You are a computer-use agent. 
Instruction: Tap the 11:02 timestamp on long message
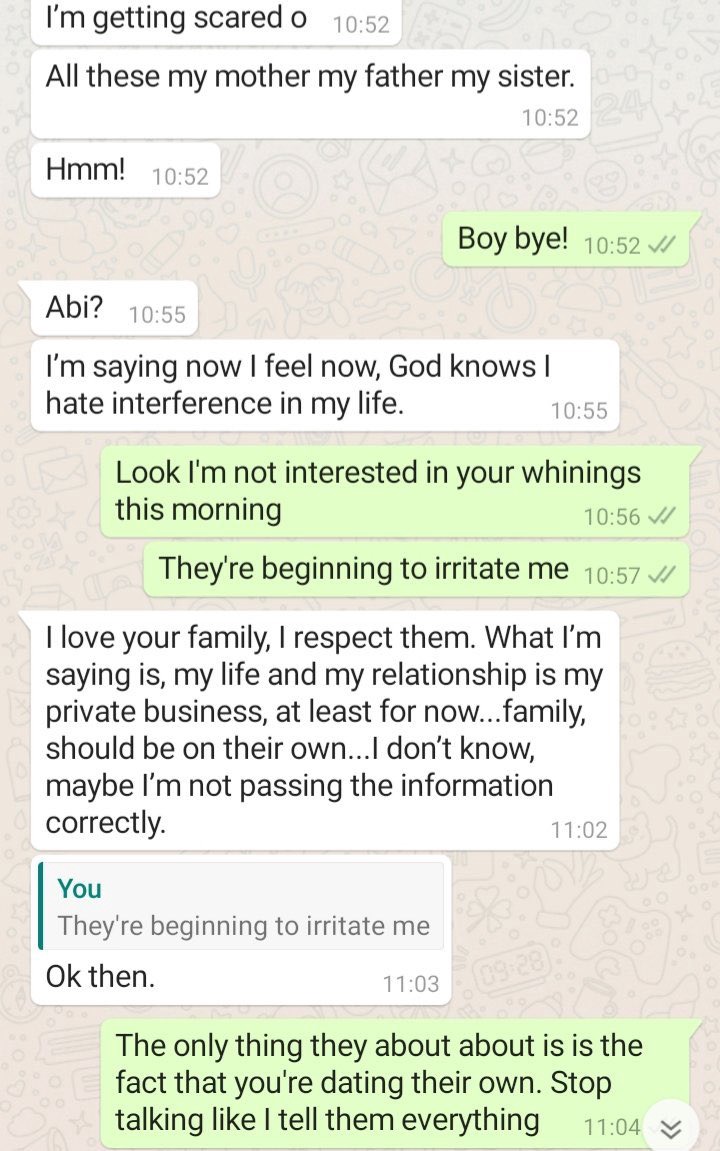[x=579, y=830]
